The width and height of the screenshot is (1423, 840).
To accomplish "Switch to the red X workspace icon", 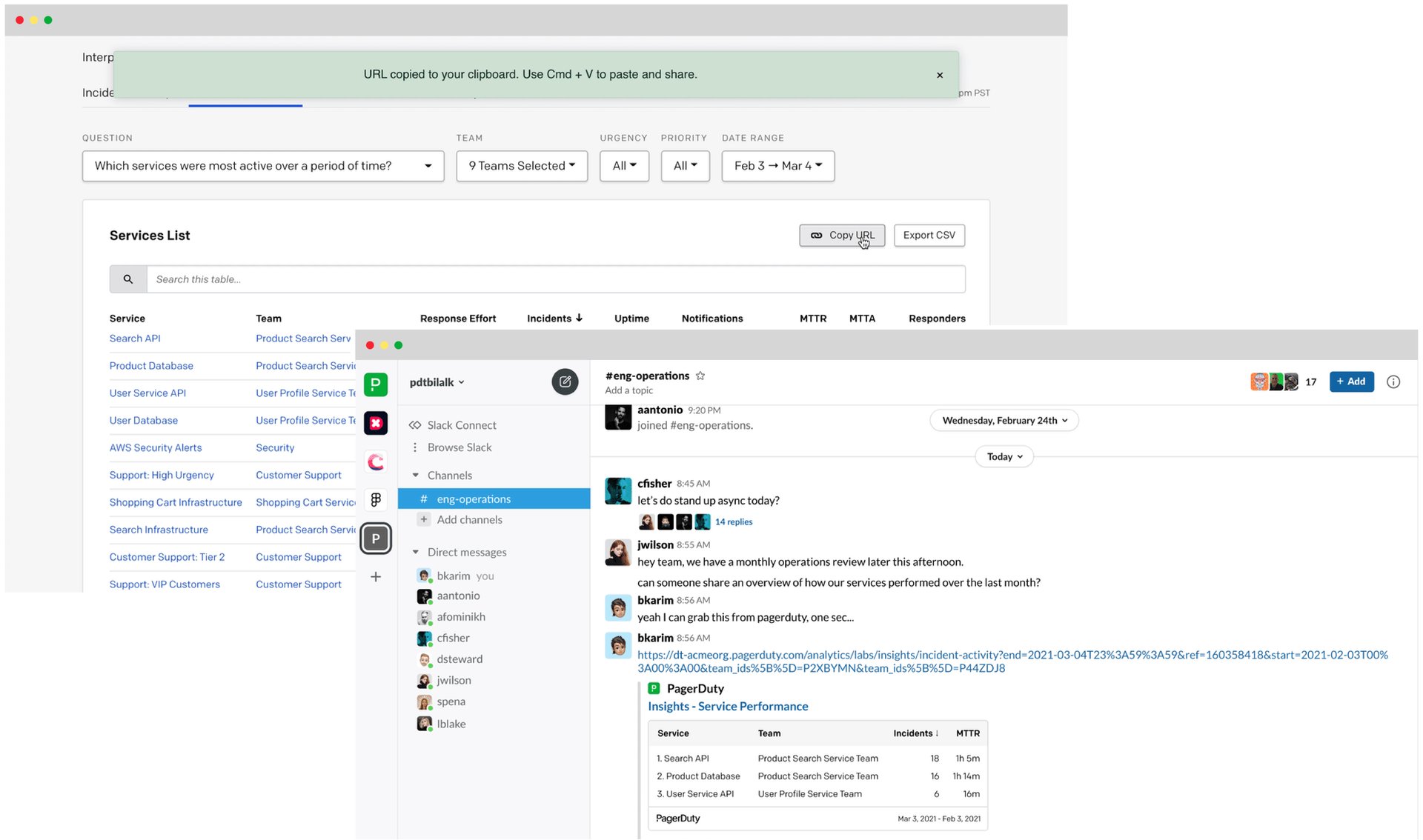I will pos(376,423).
